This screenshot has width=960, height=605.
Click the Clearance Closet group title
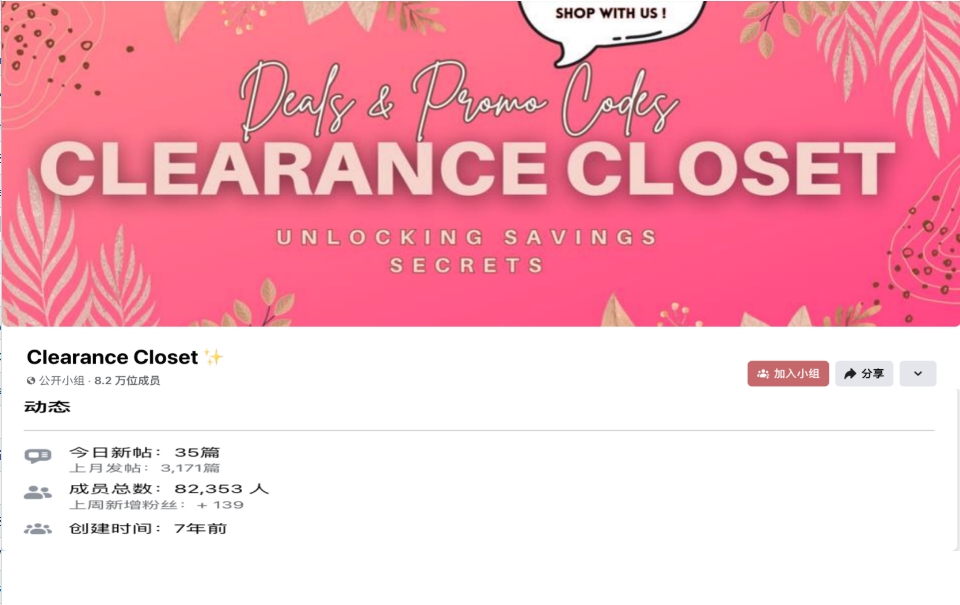coord(113,357)
